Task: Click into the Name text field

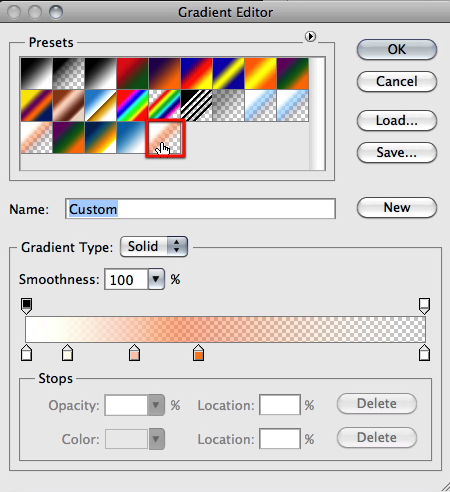Action: click(200, 209)
